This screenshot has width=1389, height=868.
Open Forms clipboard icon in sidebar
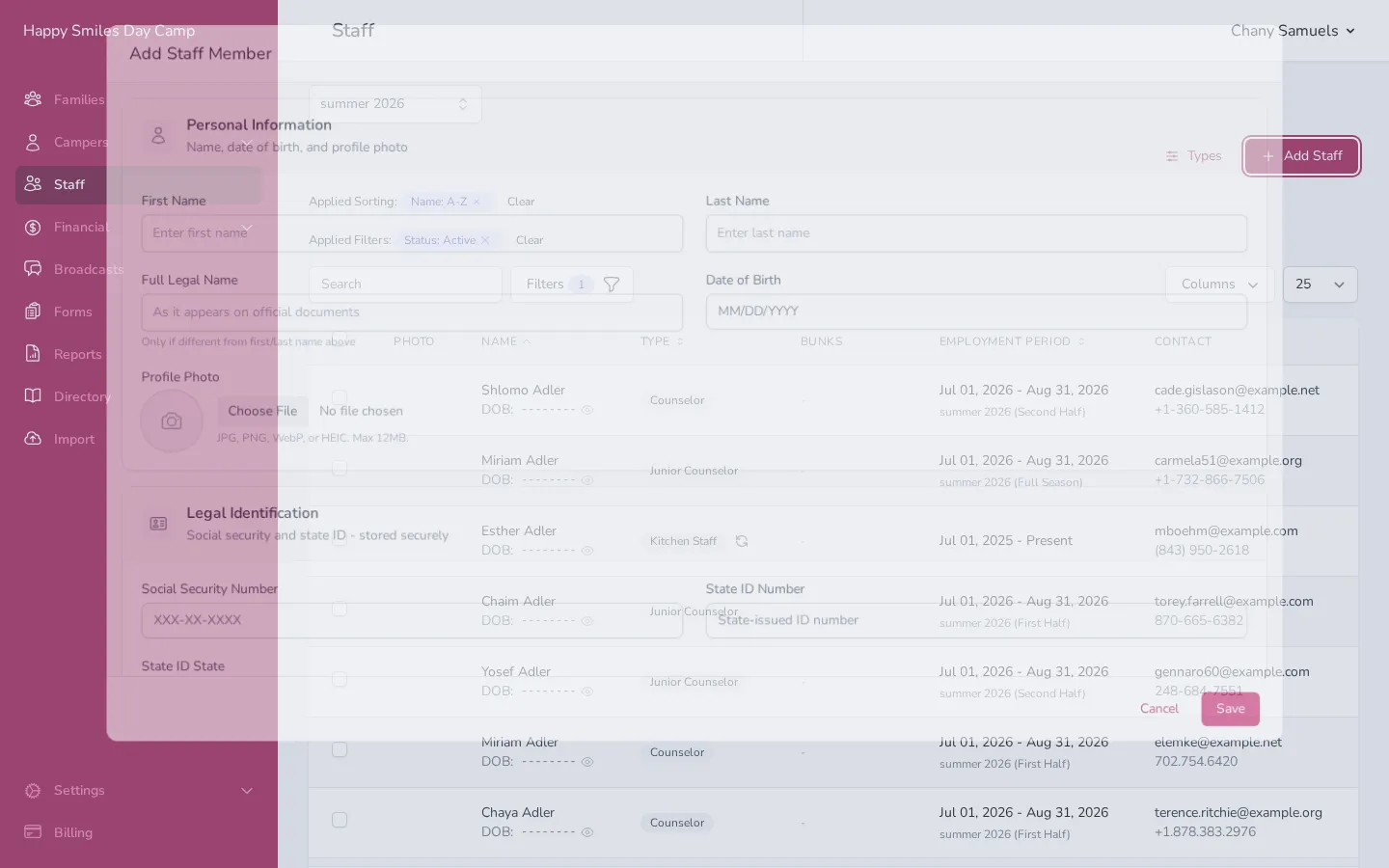pyautogui.click(x=33, y=312)
